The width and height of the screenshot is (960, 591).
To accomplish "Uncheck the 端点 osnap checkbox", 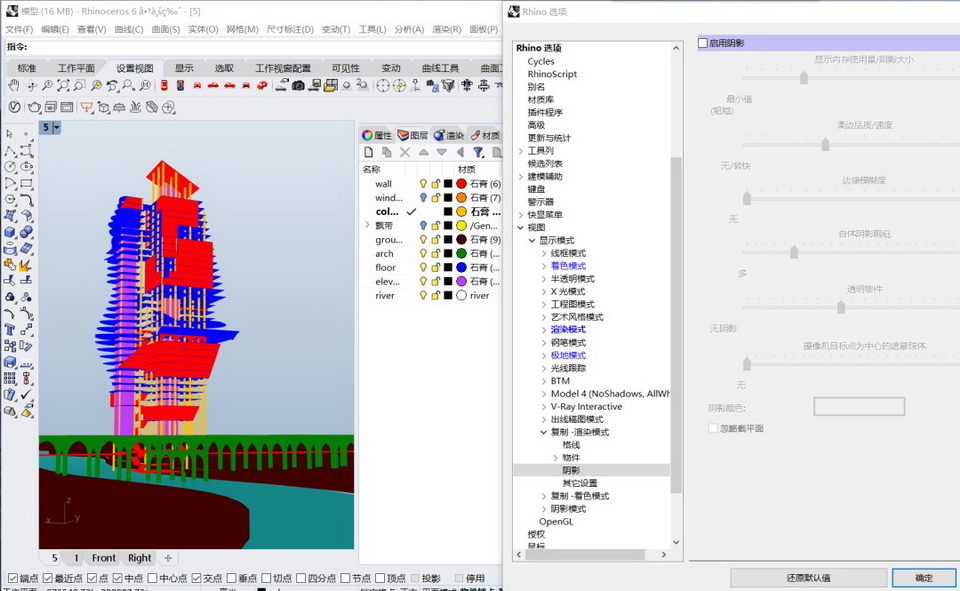I will pos(12,578).
